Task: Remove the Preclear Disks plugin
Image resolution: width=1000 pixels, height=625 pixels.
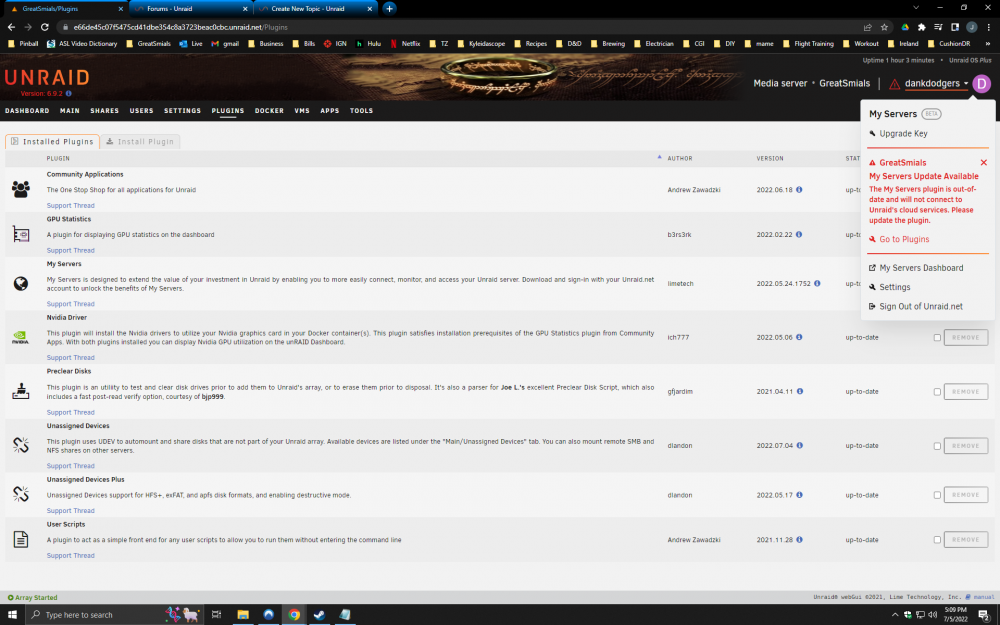Action: (966, 392)
